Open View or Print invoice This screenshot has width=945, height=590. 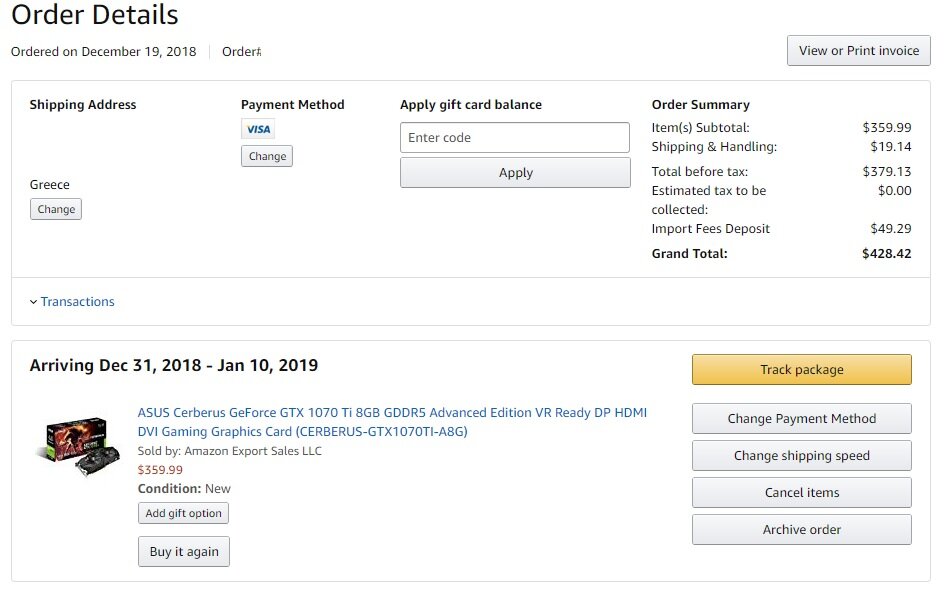[858, 51]
